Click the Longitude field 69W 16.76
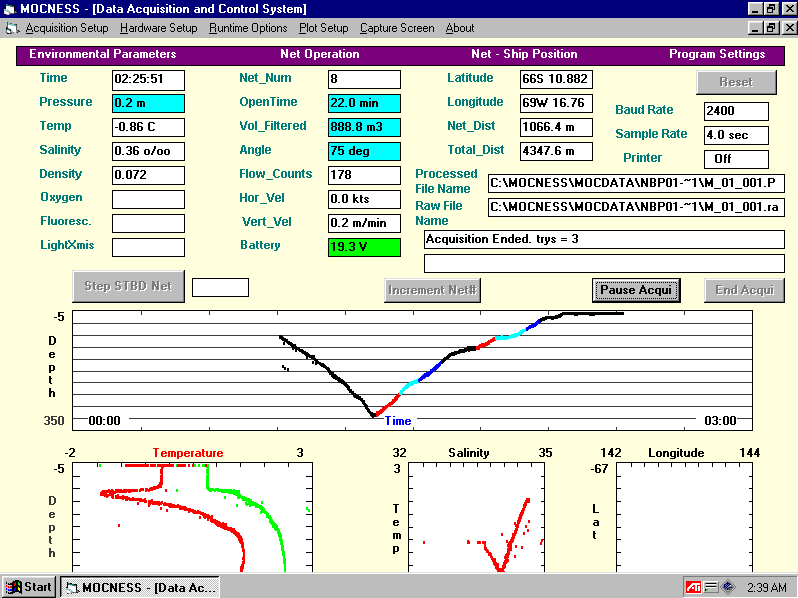 click(556, 103)
